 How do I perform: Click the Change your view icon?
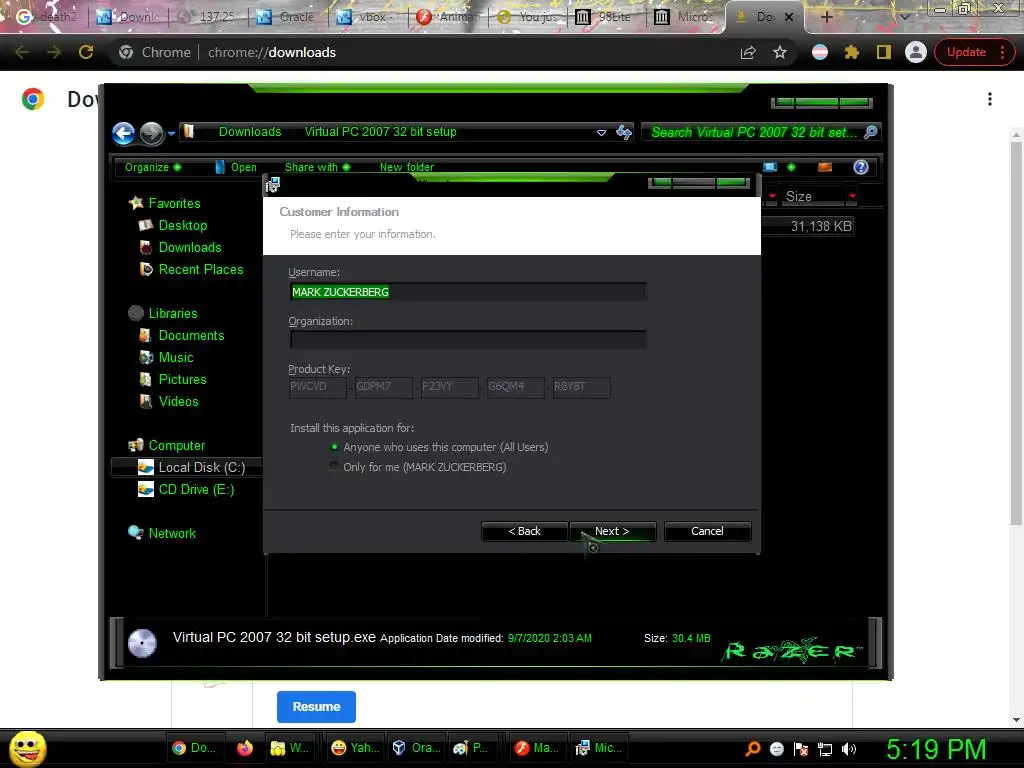pos(770,167)
